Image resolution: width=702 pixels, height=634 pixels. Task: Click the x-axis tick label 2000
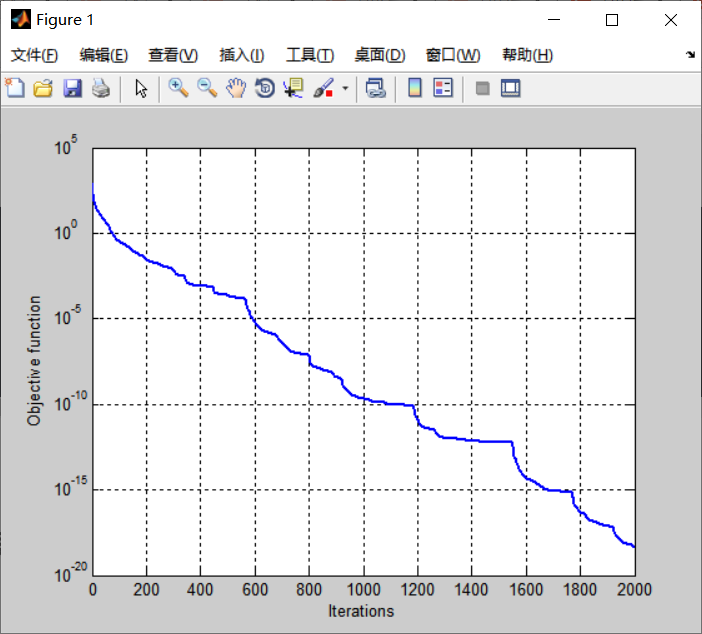634,589
